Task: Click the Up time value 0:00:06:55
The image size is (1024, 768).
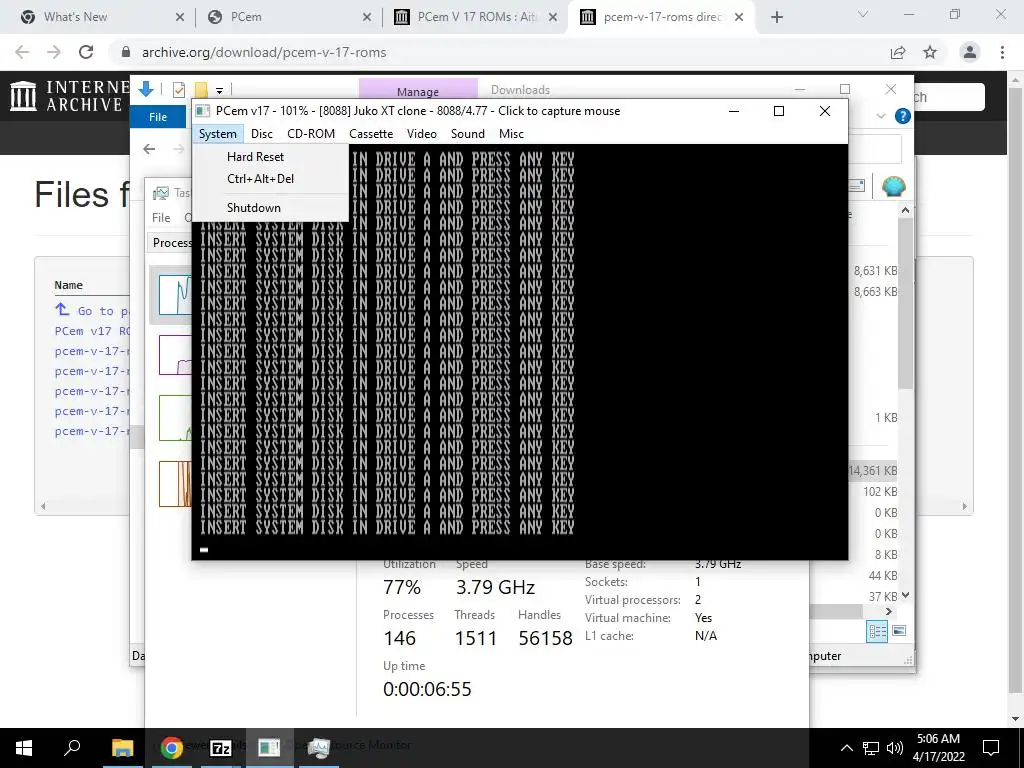Action: 427,689
